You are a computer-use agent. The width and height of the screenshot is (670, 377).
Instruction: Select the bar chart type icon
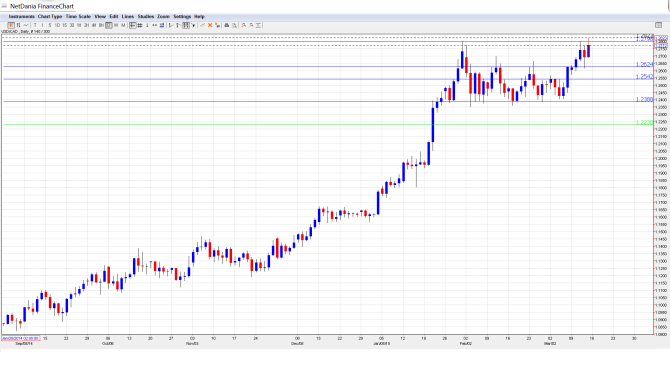(x=18, y=26)
